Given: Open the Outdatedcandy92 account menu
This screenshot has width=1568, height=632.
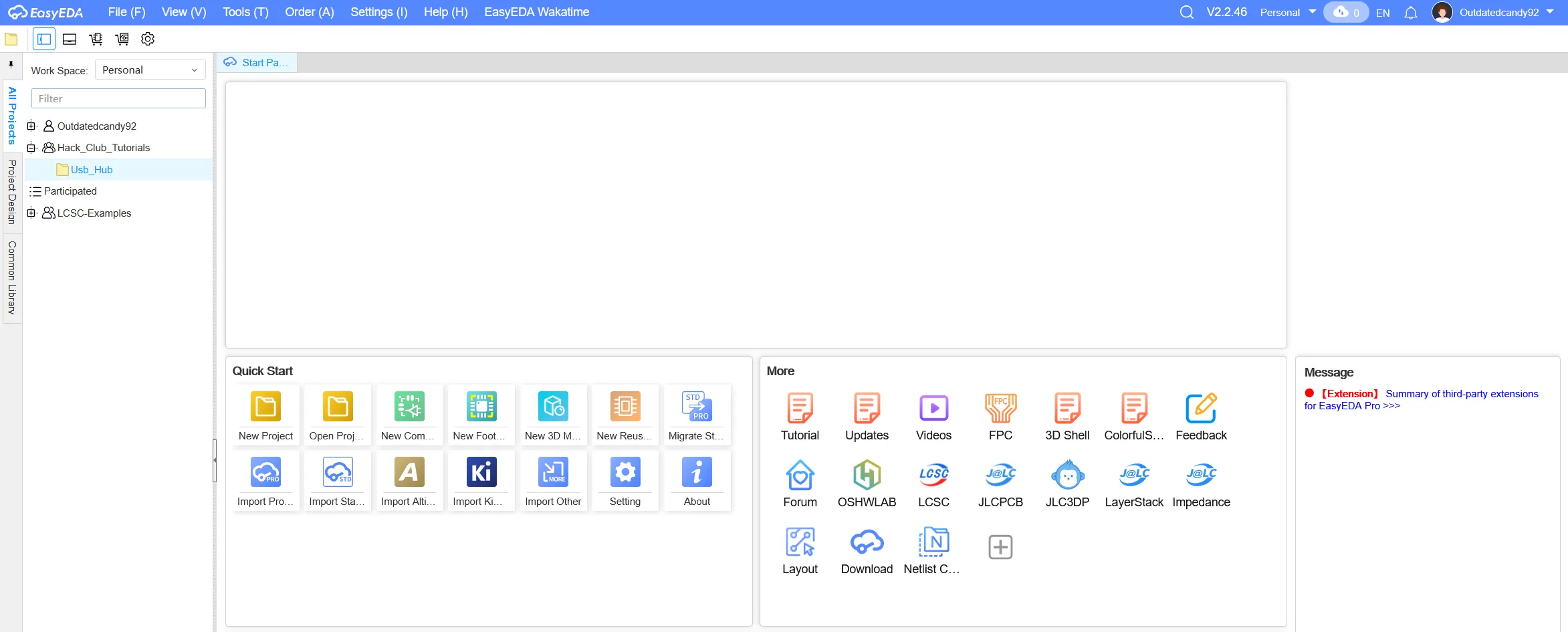Looking at the screenshot, I should [1493, 12].
